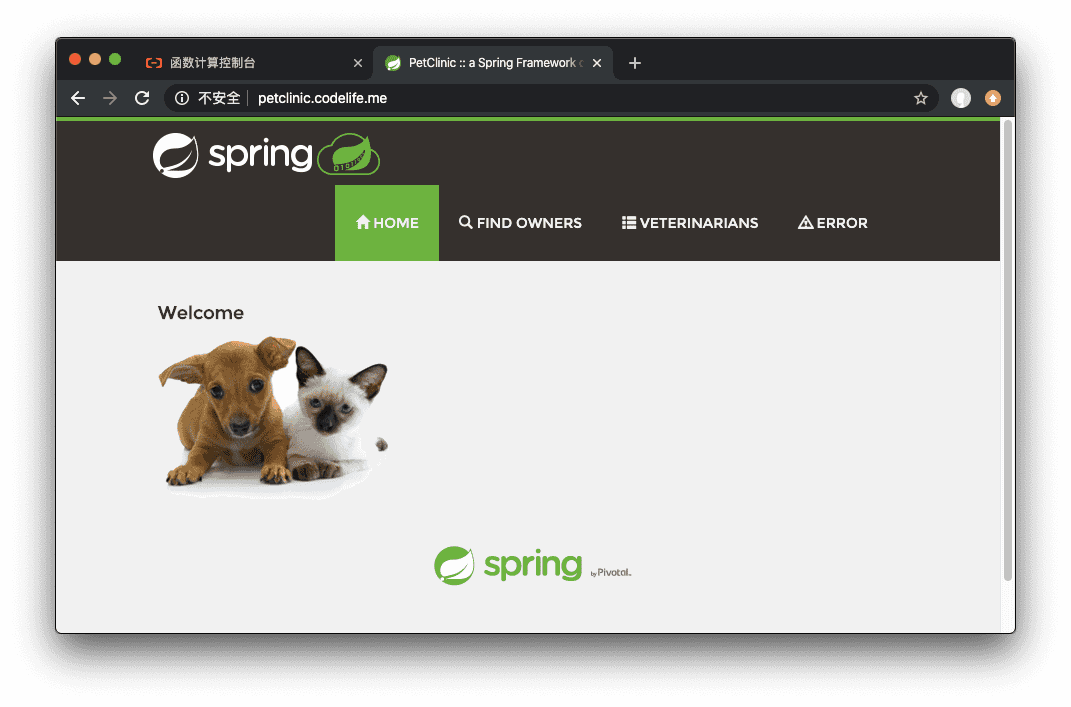This screenshot has width=1071, height=707.
Task: Click the warning triangle icon next to ERROR
Action: point(806,222)
